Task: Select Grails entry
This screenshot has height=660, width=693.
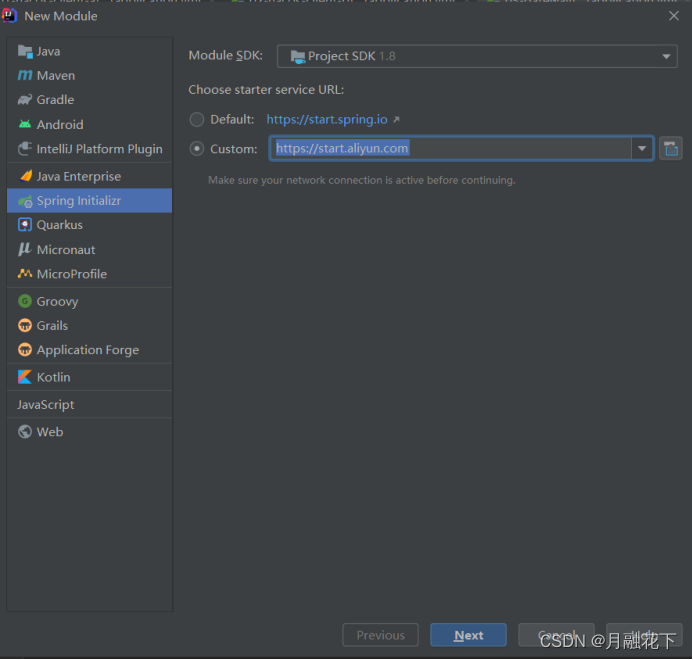Action: pyautogui.click(x=90, y=326)
